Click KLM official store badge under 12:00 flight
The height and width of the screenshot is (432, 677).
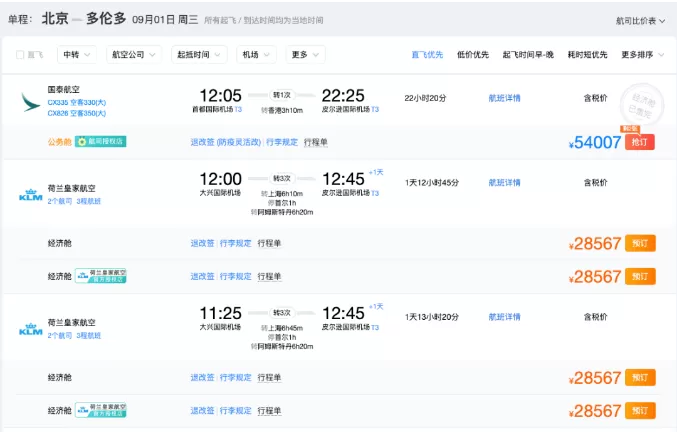tap(101, 276)
